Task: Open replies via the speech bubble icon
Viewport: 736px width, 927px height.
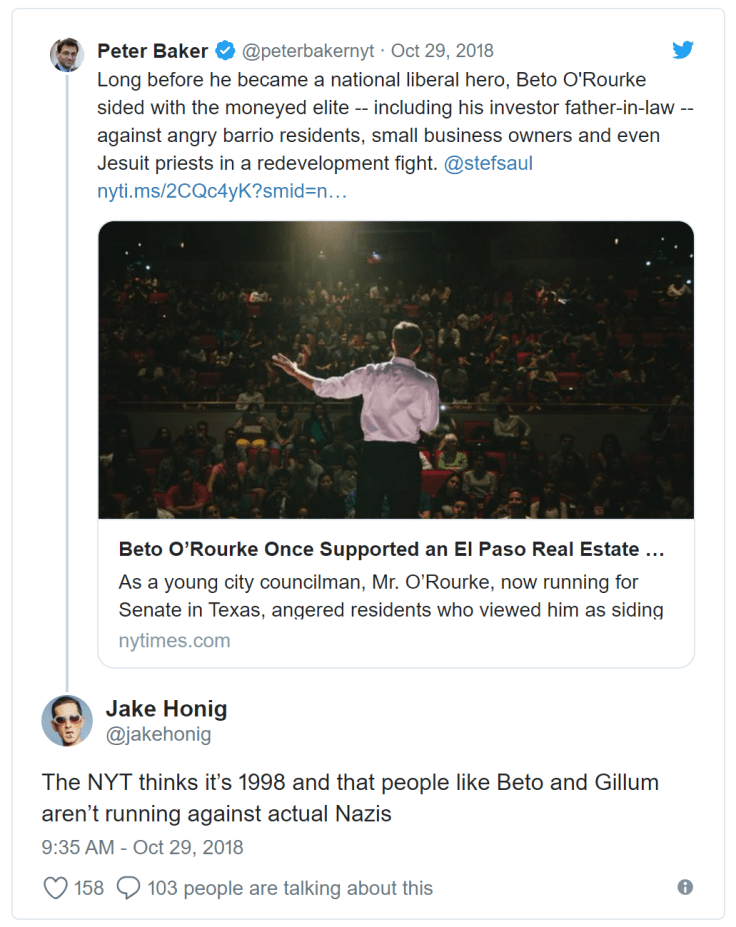Action: (128, 887)
